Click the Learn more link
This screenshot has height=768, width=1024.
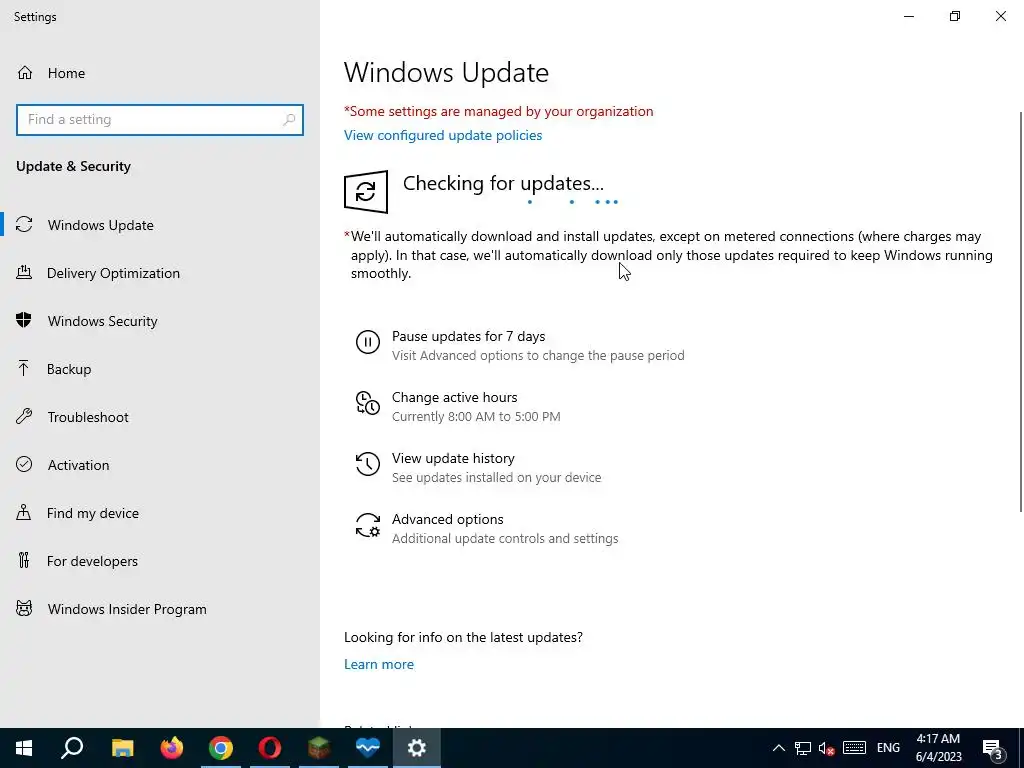(379, 664)
